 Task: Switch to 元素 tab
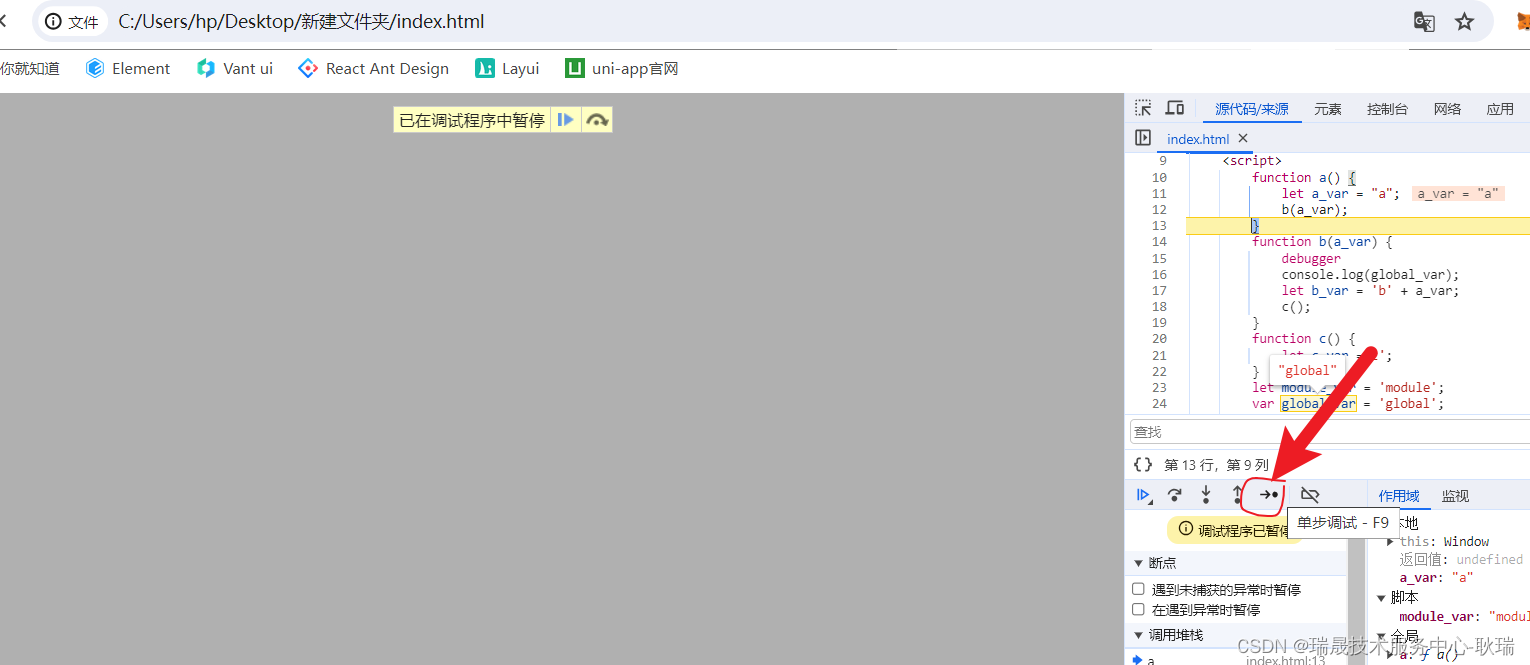tap(1328, 109)
